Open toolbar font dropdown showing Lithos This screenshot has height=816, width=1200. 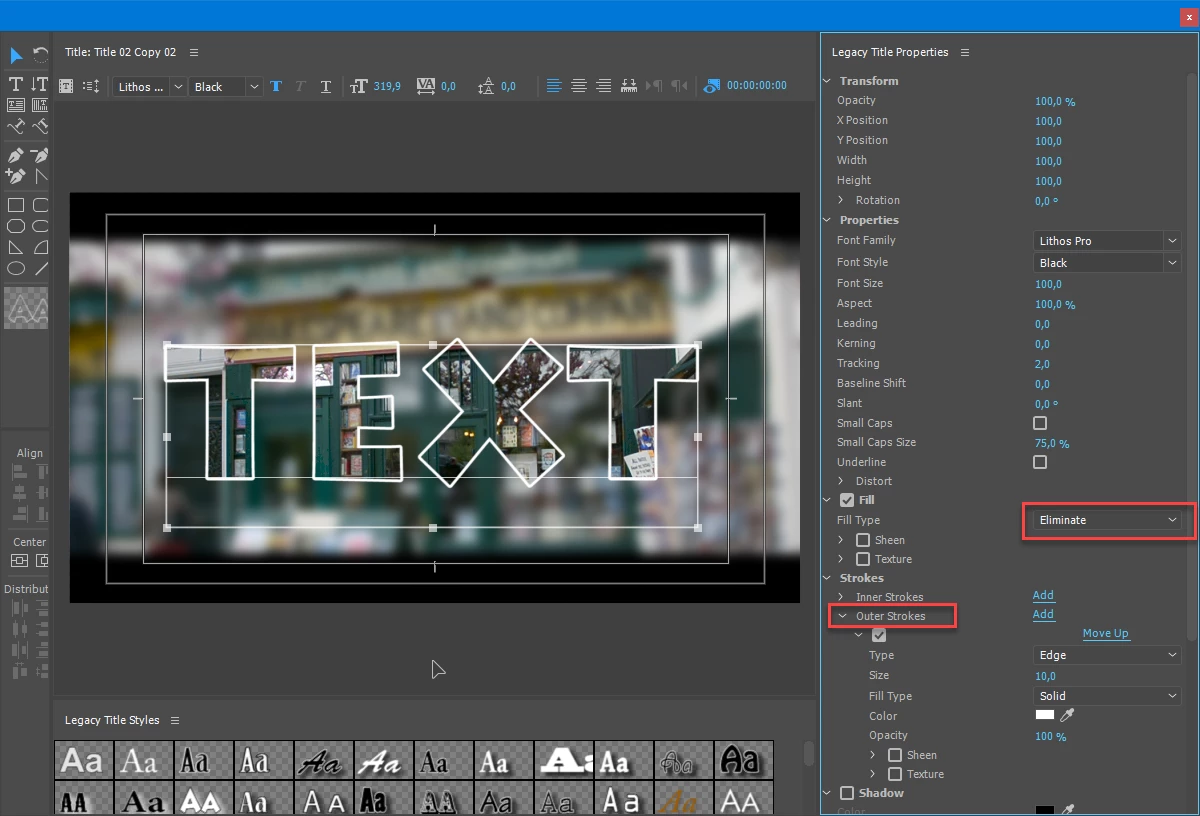150,87
